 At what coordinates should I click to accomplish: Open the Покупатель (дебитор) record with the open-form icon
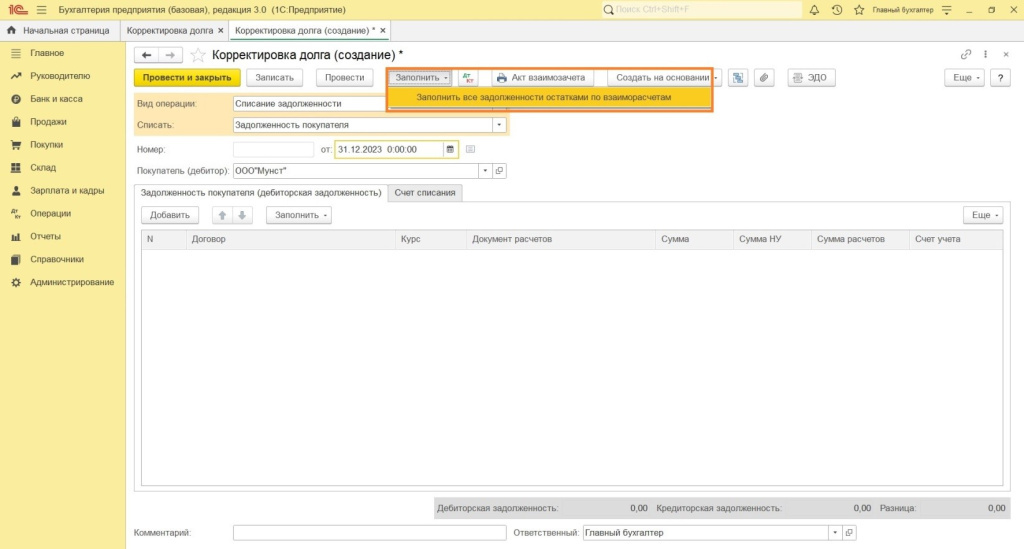pyautogui.click(x=500, y=171)
